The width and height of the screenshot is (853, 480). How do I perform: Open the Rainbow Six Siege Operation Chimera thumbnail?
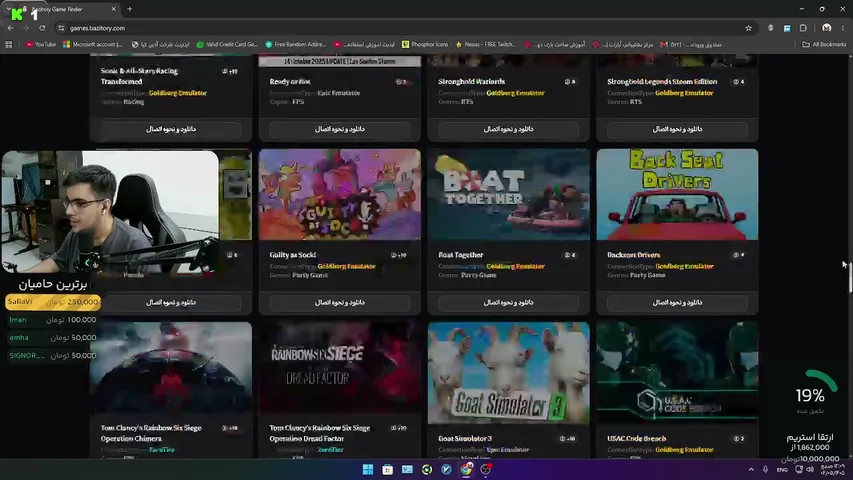pos(171,367)
